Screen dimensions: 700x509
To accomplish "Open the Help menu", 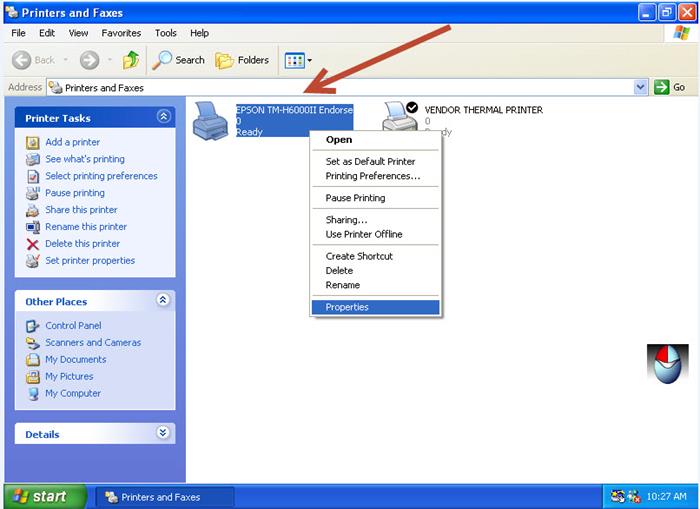I will click(x=200, y=33).
